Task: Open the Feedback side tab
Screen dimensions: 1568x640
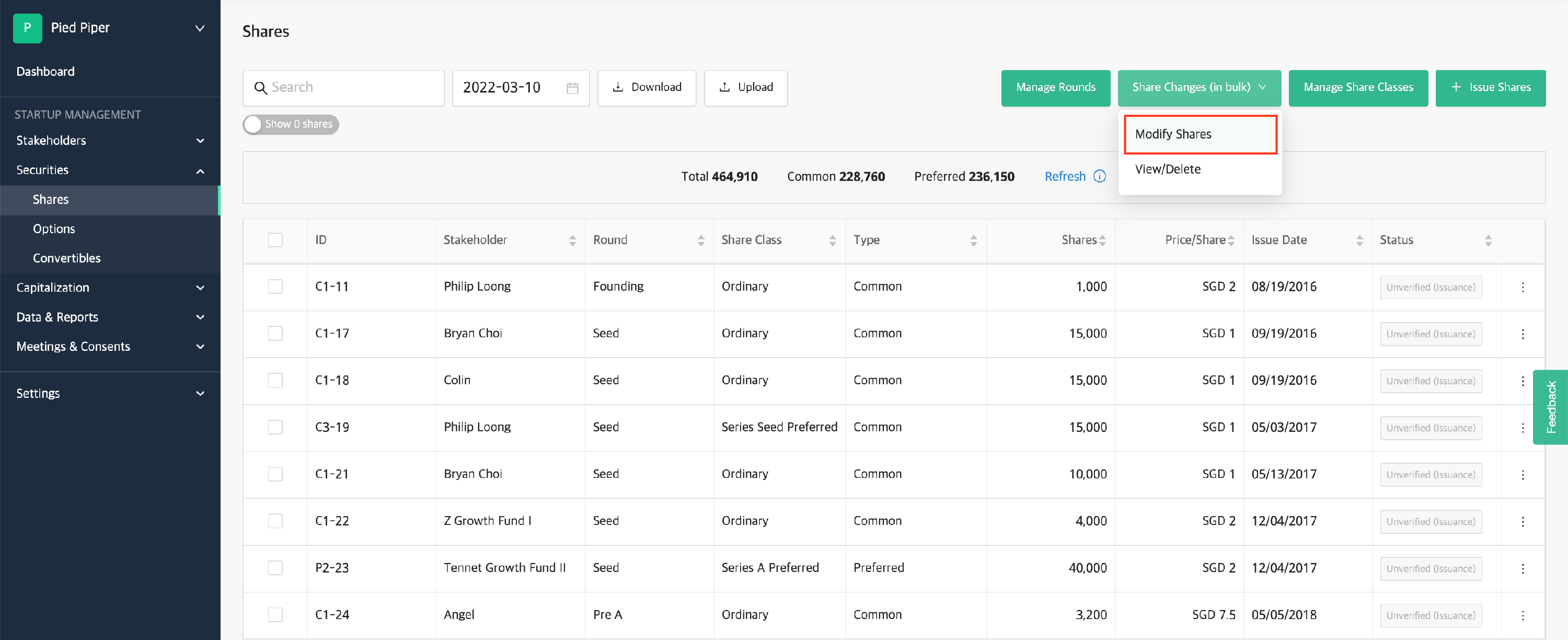Action: click(x=1550, y=407)
